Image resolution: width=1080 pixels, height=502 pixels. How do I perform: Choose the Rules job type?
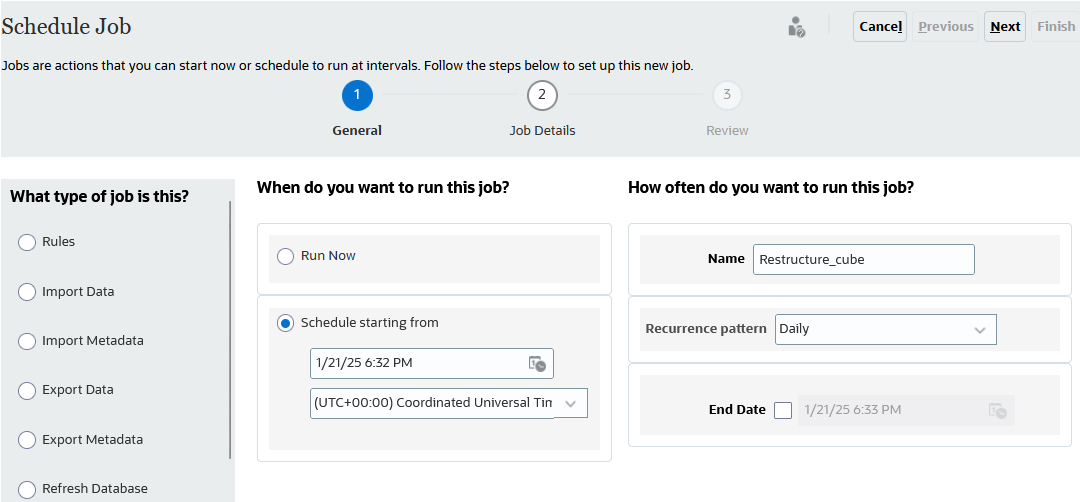click(x=27, y=242)
